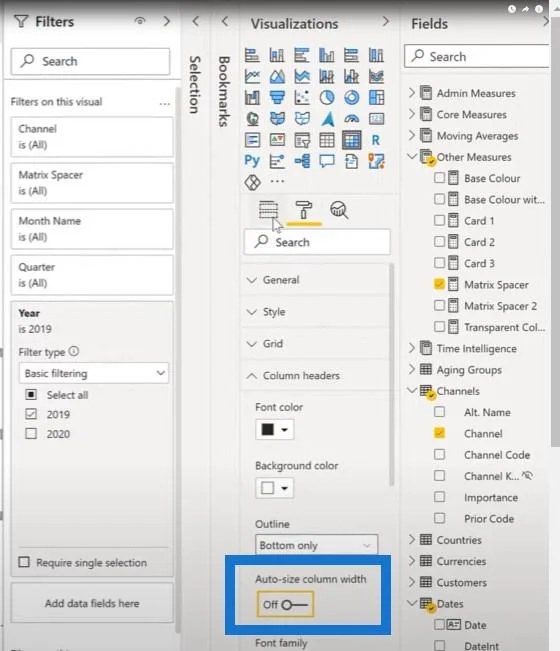Open the Selection pane tab
The image size is (560, 651).
(x=195, y=85)
